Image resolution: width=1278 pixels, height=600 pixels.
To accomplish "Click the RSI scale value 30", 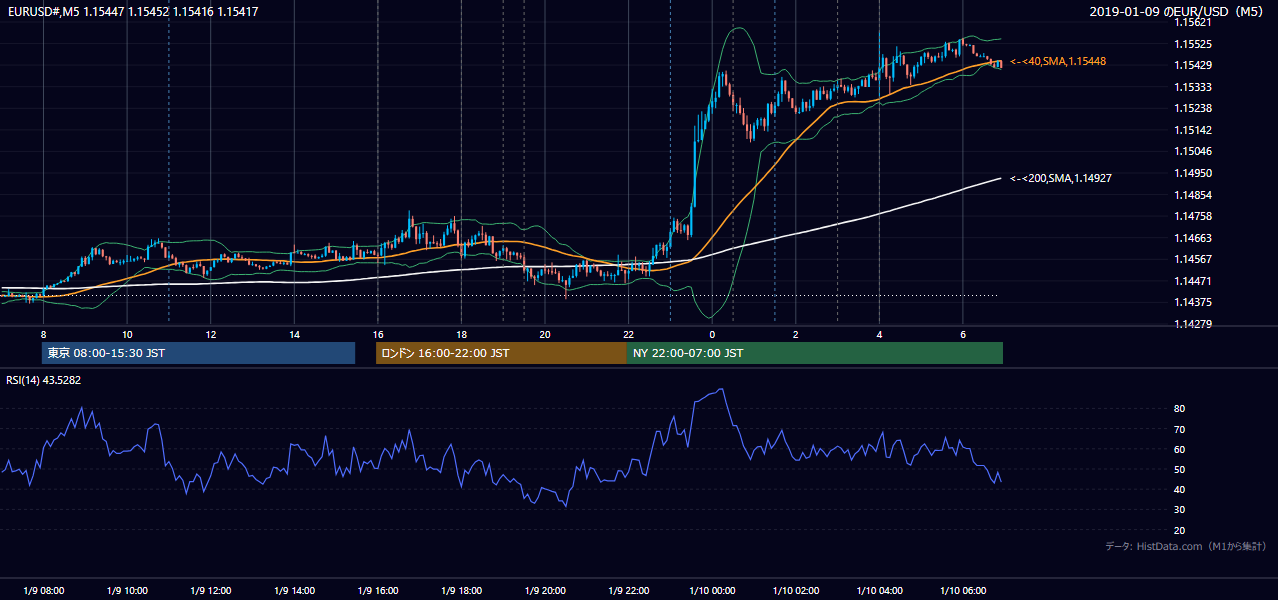I will click(x=1180, y=510).
